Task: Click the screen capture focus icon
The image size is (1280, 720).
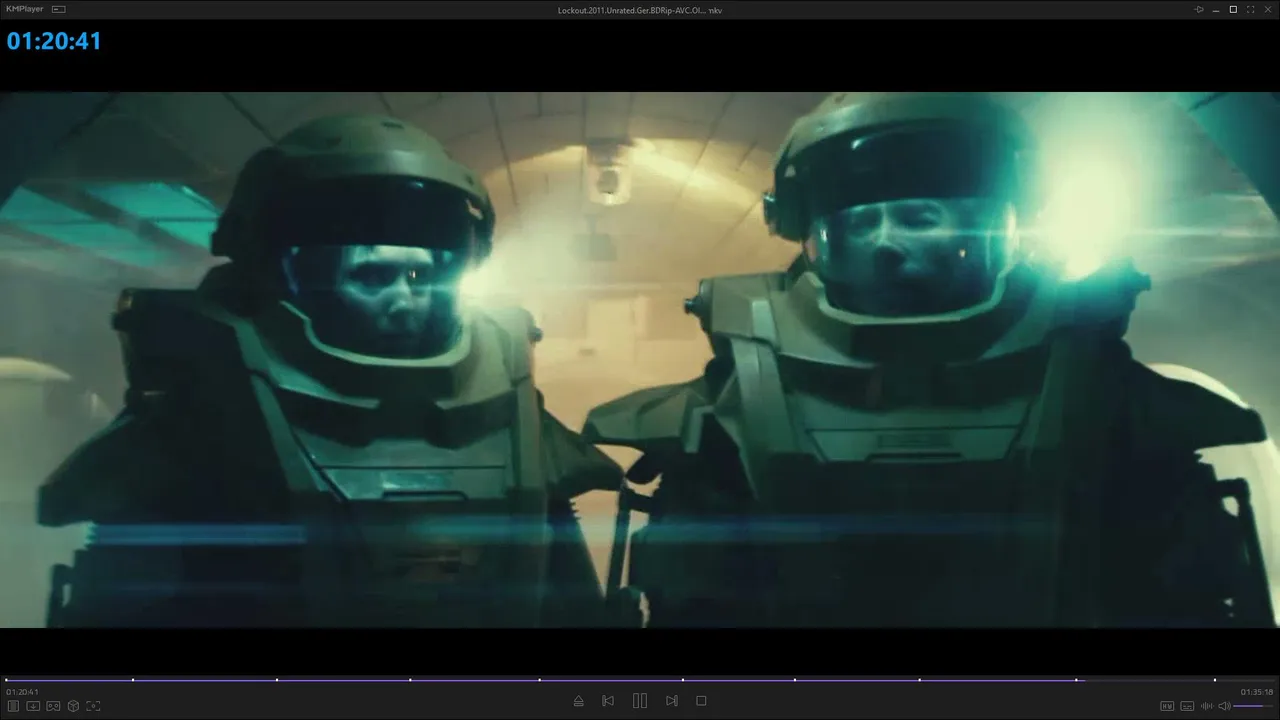Action: point(93,706)
